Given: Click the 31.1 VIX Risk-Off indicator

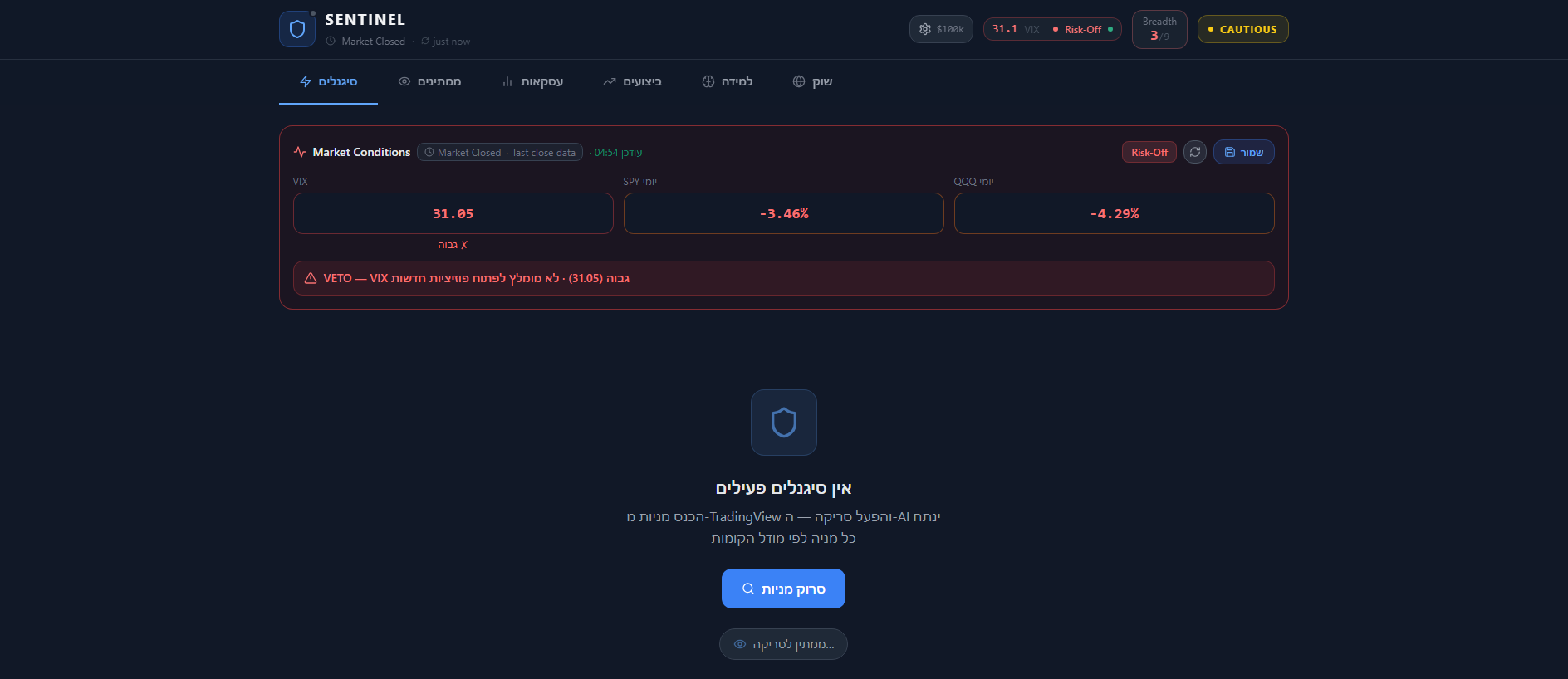Looking at the screenshot, I should pyautogui.click(x=1052, y=29).
